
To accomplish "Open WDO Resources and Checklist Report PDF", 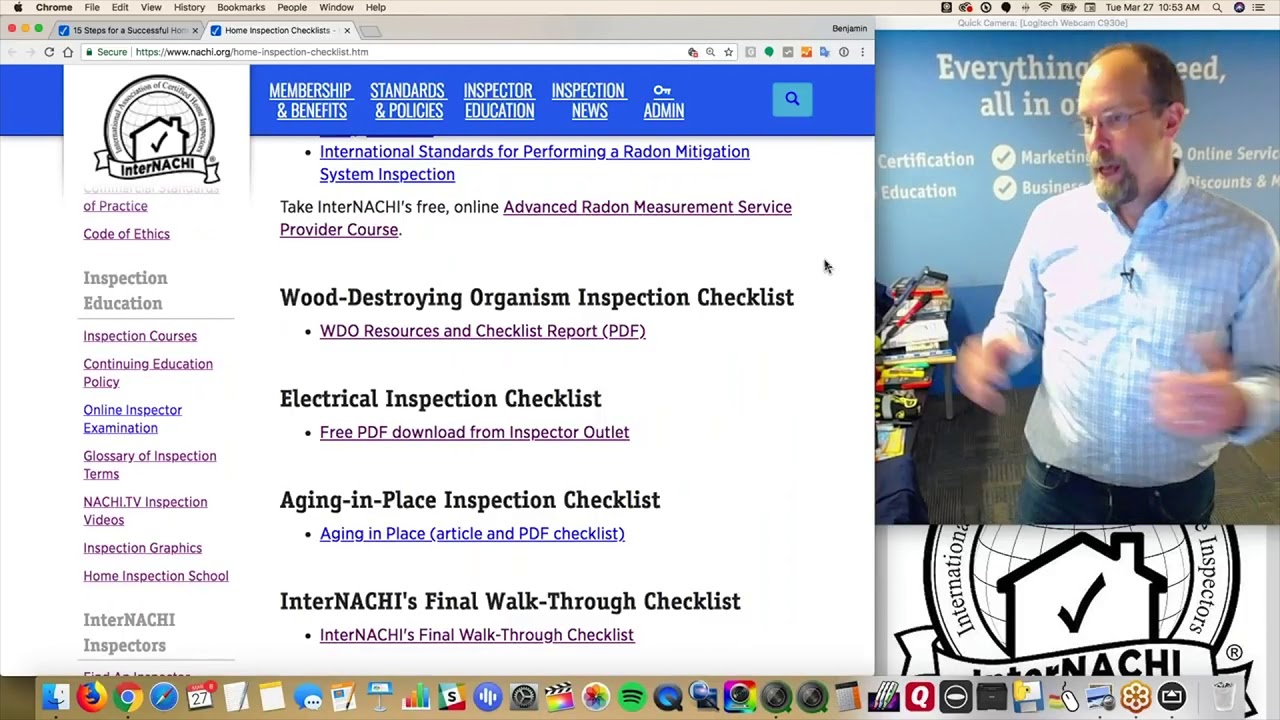I will [x=482, y=331].
